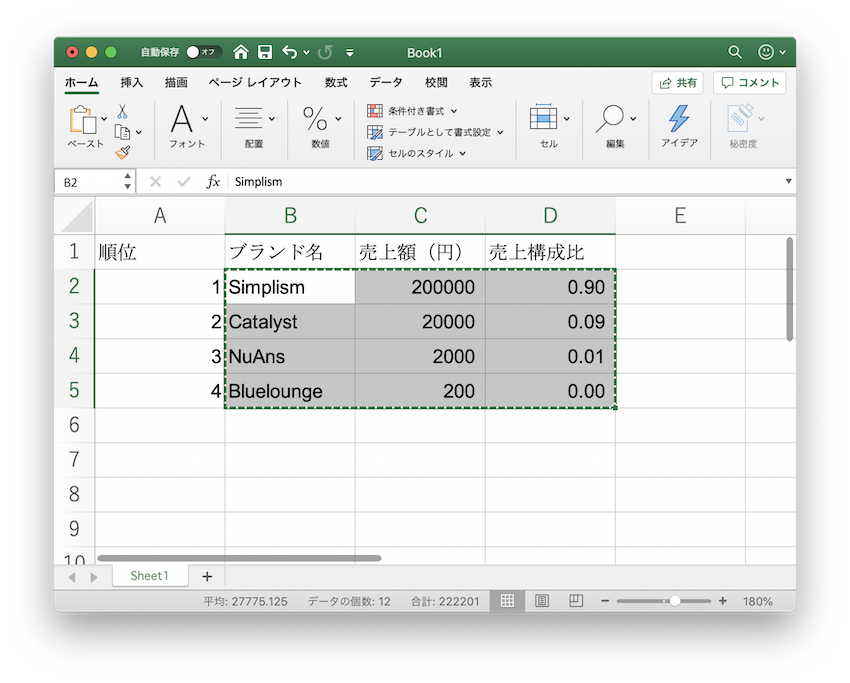850x683 pixels.
Task: Toggle the AutoSave switch
Action: [x=203, y=52]
